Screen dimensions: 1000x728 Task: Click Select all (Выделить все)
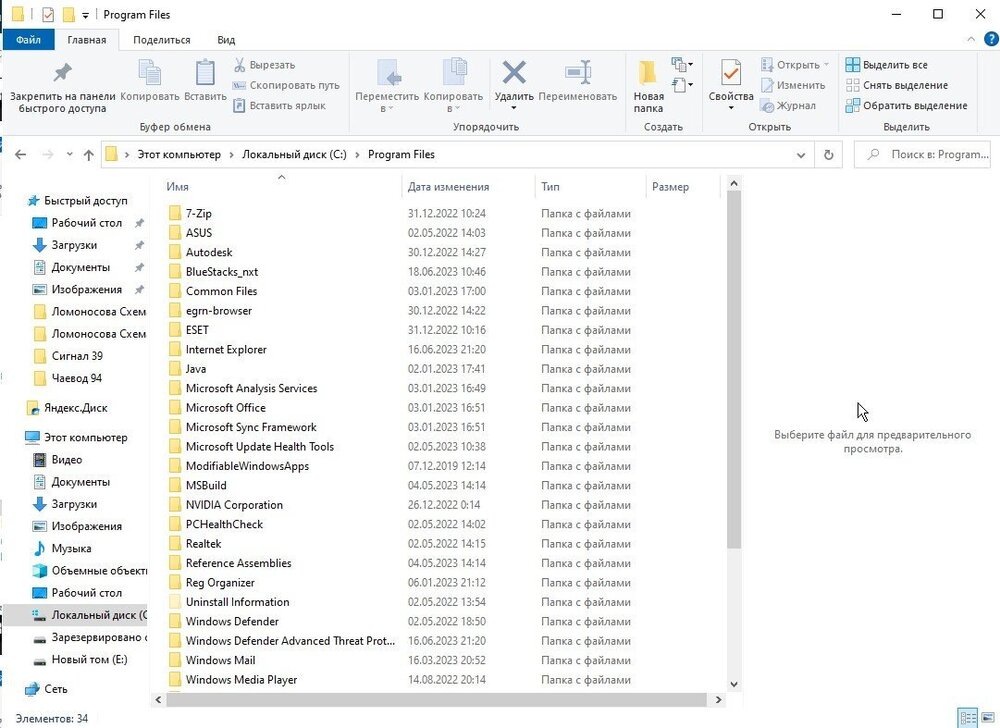pyautogui.click(x=886, y=65)
